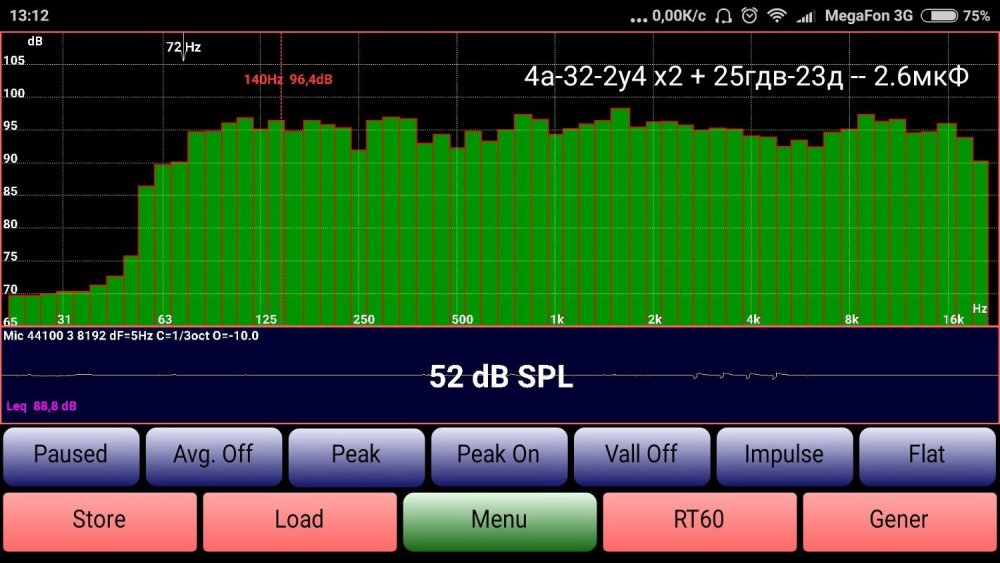Tap the Wi-Fi signal icon
Image resolution: width=1000 pixels, height=563 pixels.
(x=777, y=16)
